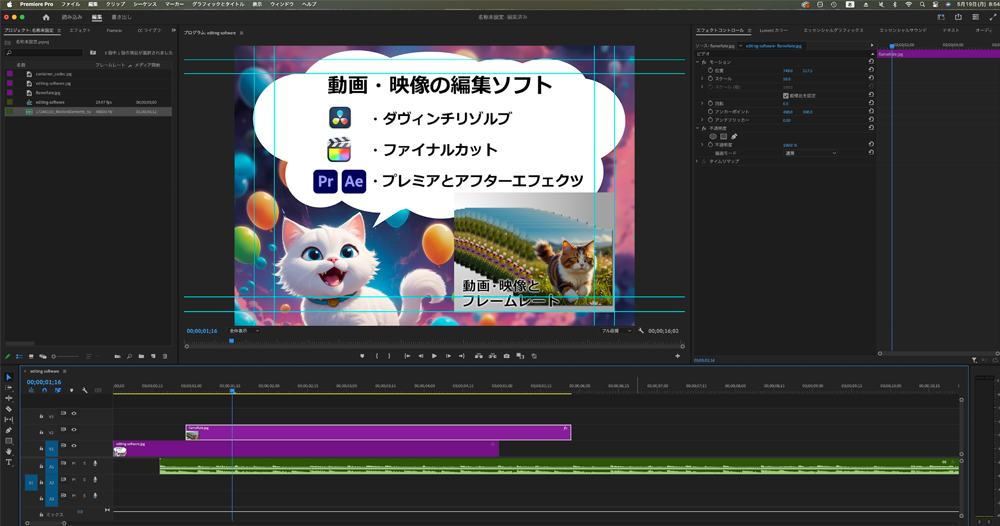This screenshot has height=526, width=1000.
Task: Click Export Frame camera icon
Action: [506, 356]
